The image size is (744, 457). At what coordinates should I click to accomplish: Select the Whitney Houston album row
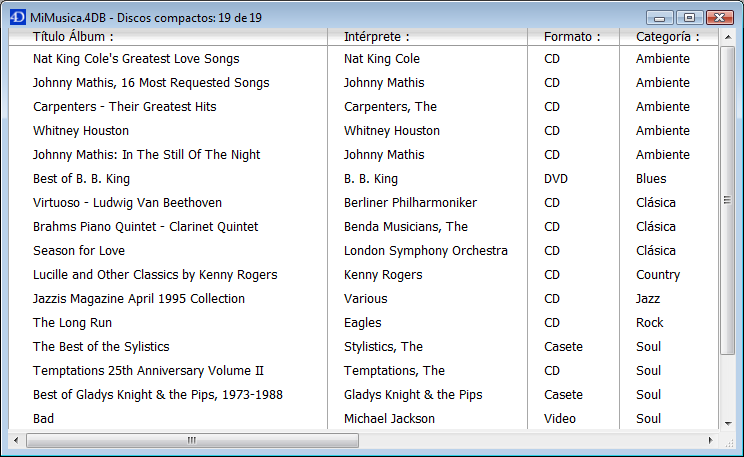pyautogui.click(x=81, y=131)
